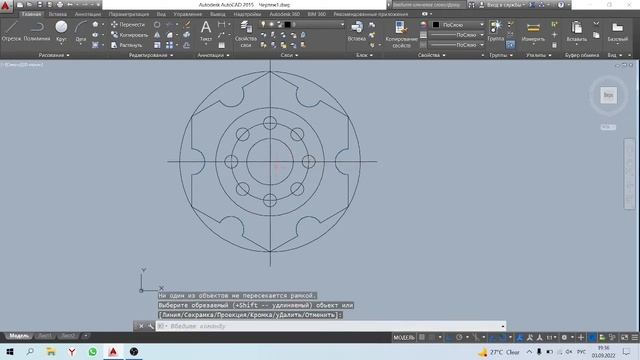Click the ViewCube Верх face
This screenshot has width=640, height=360.
pyautogui.click(x=608, y=95)
